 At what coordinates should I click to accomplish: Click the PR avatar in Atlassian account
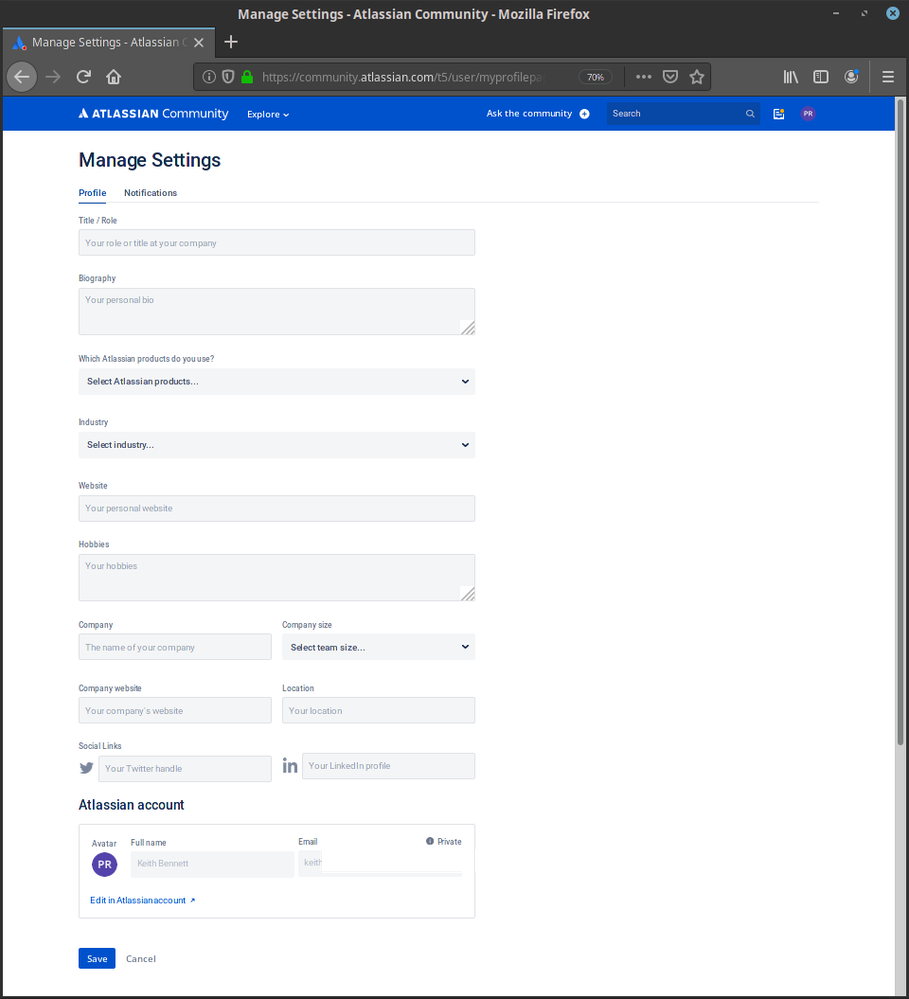tap(104, 865)
